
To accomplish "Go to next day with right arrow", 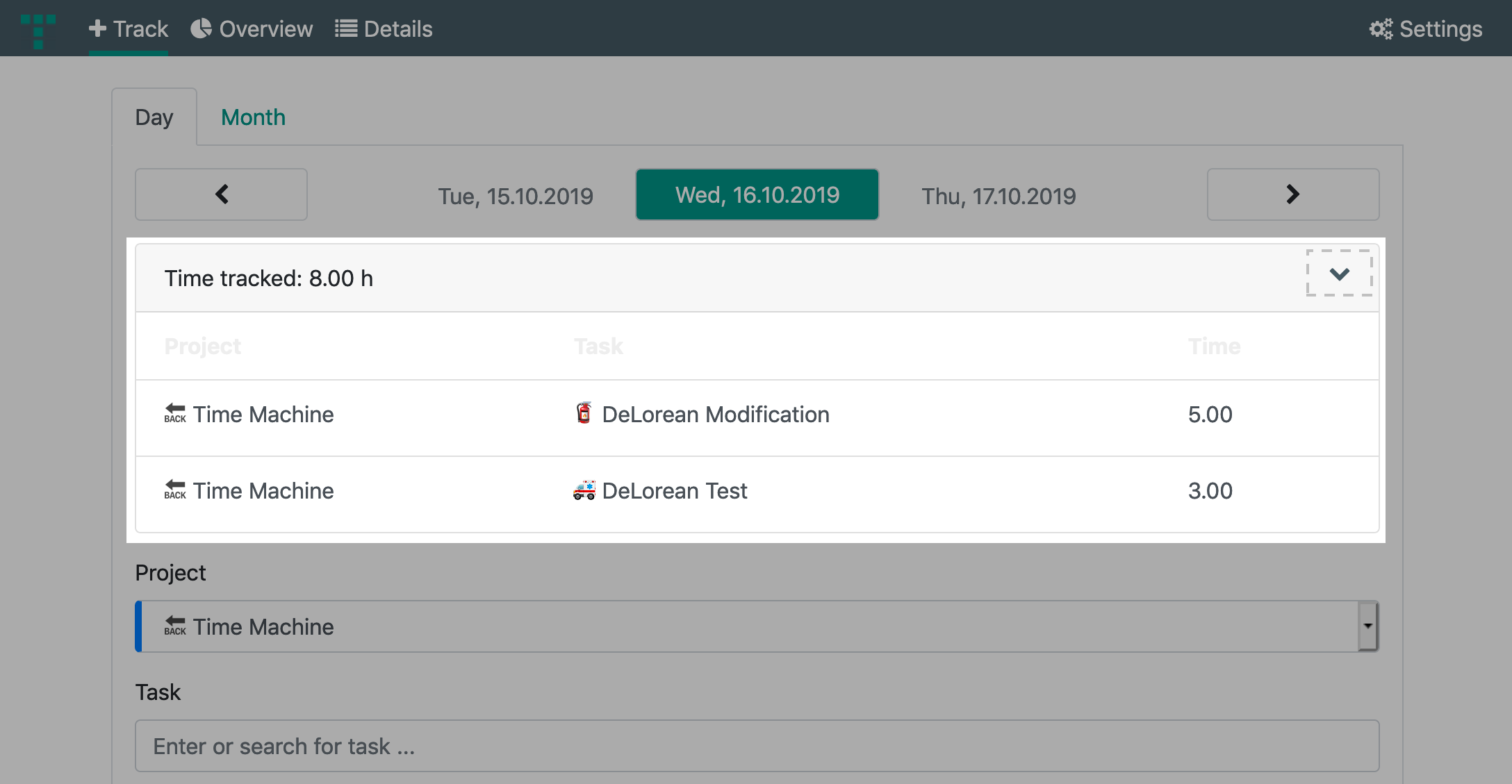I will pos(1293,194).
